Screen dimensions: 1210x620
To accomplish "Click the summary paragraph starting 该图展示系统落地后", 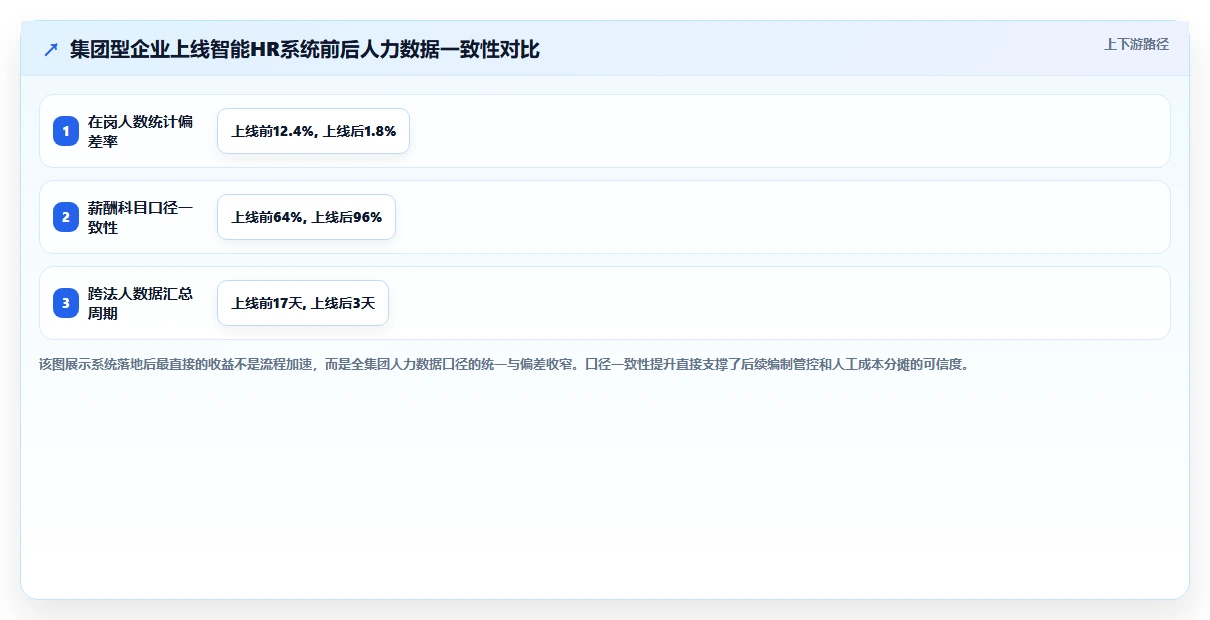I will (504, 364).
